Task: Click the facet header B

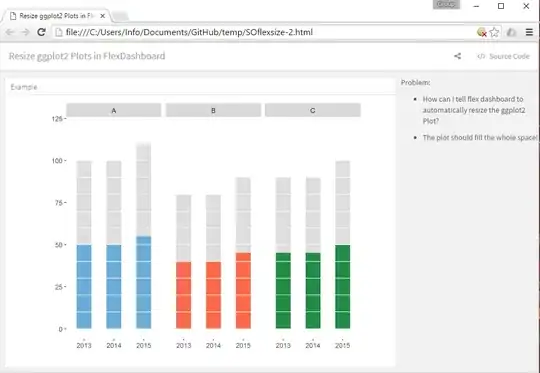Action: (213, 110)
